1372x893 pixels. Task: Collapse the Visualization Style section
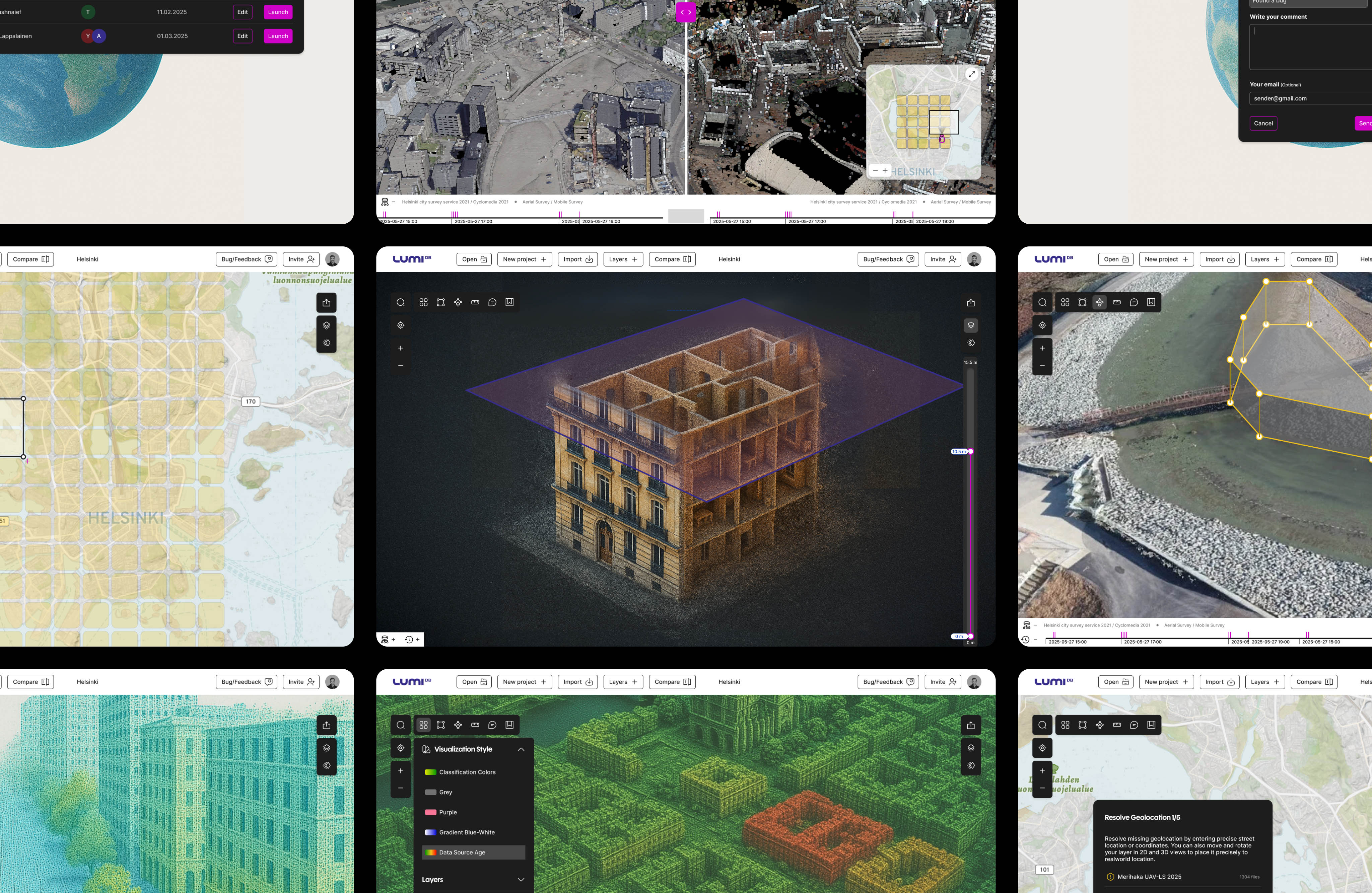pyautogui.click(x=521, y=749)
